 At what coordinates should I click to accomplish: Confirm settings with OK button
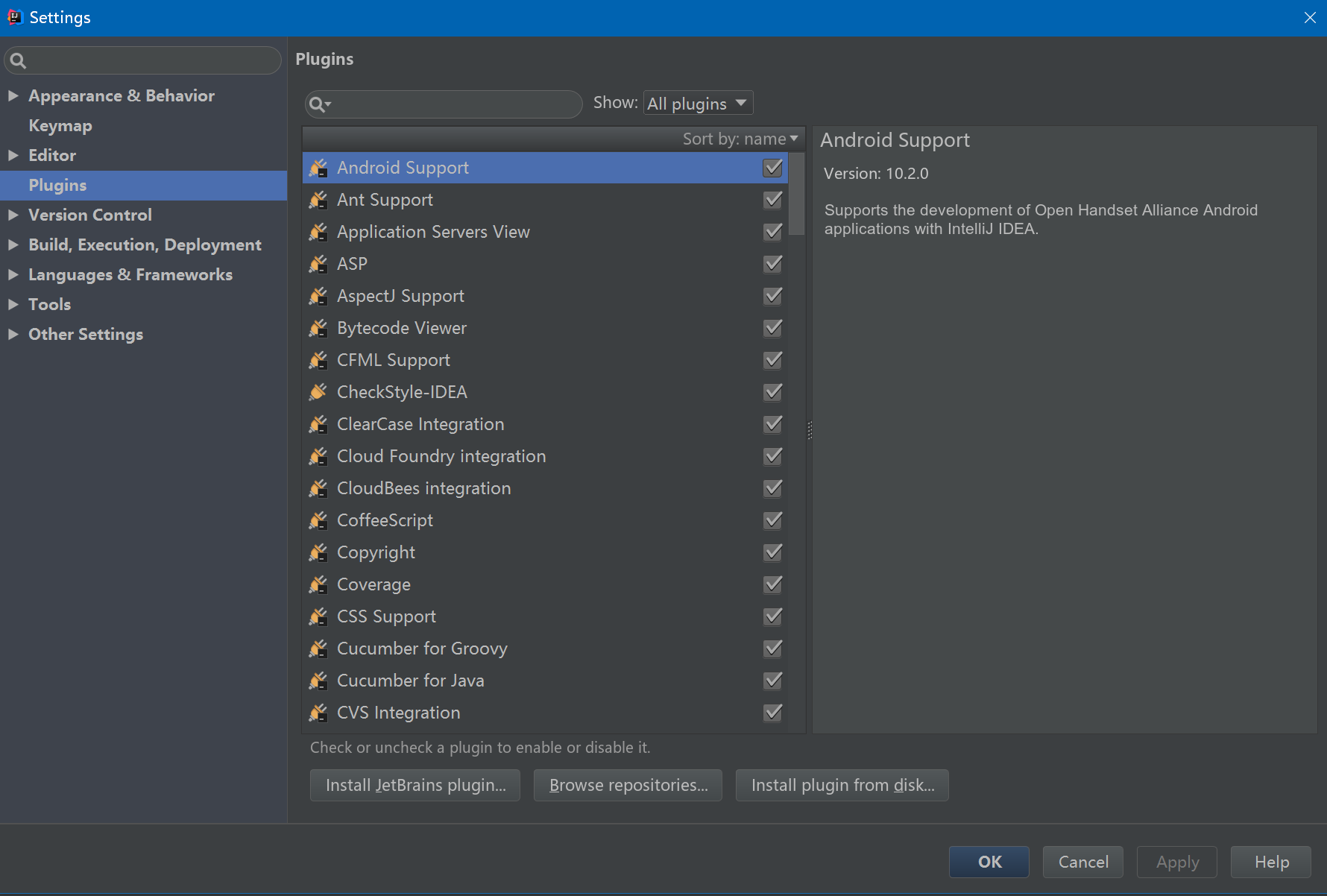pyautogui.click(x=989, y=862)
